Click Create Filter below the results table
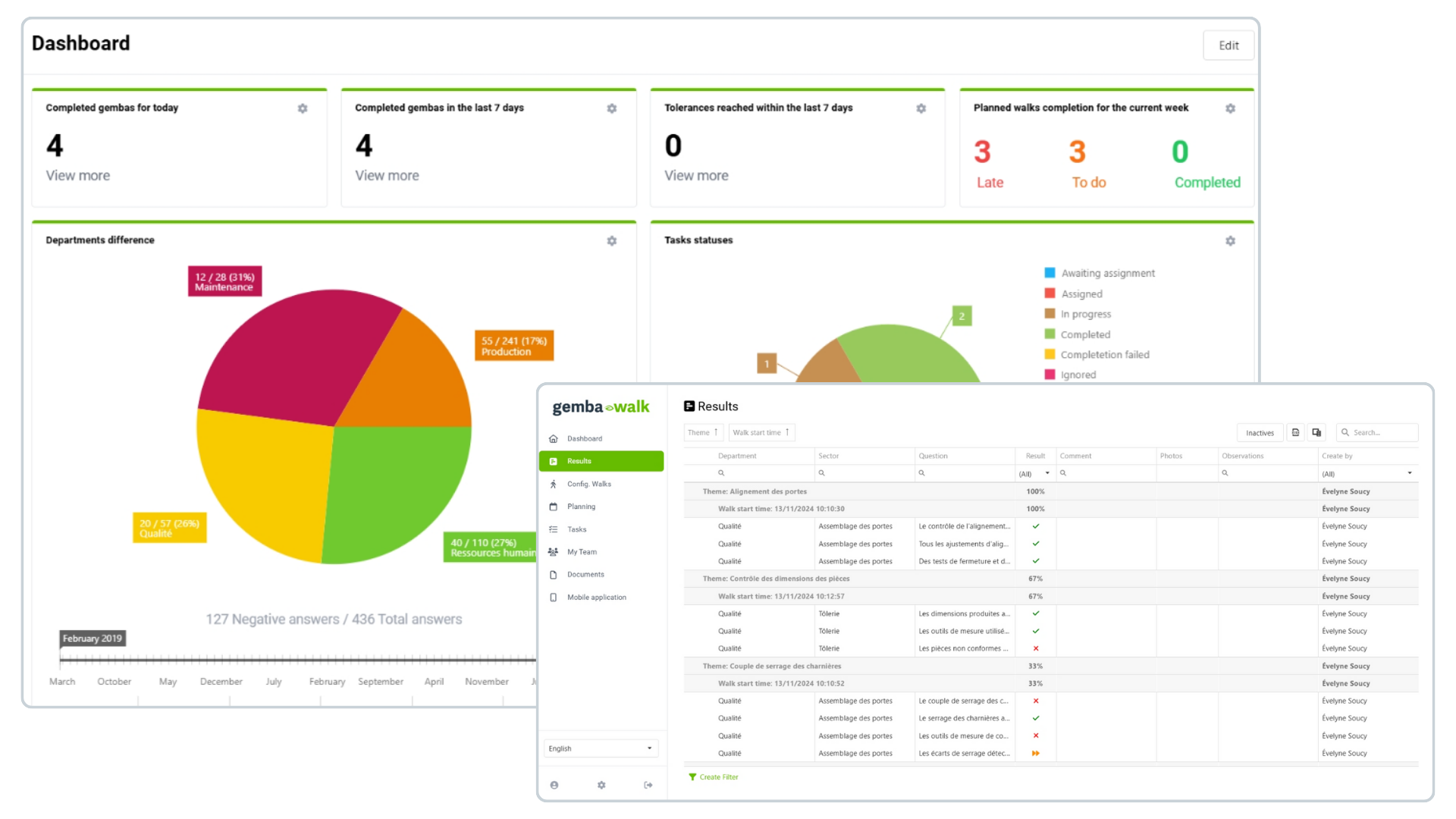Viewport: 1456px width, 819px height. point(714,777)
